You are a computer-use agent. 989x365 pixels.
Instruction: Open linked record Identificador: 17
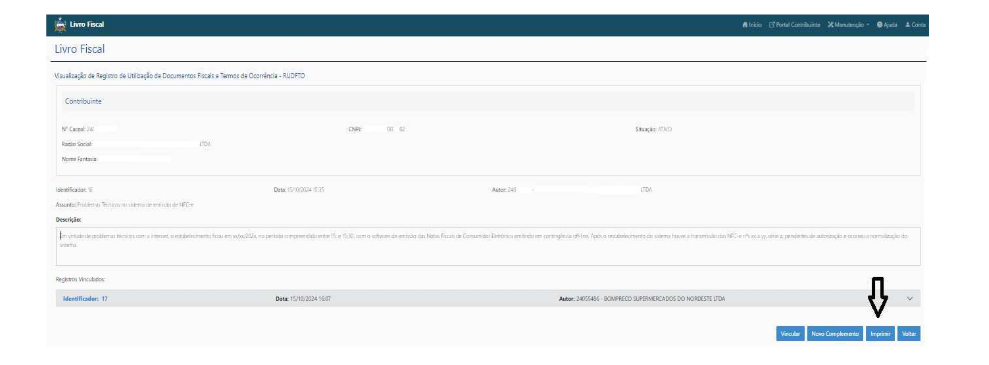pyautogui.click(x=86, y=298)
